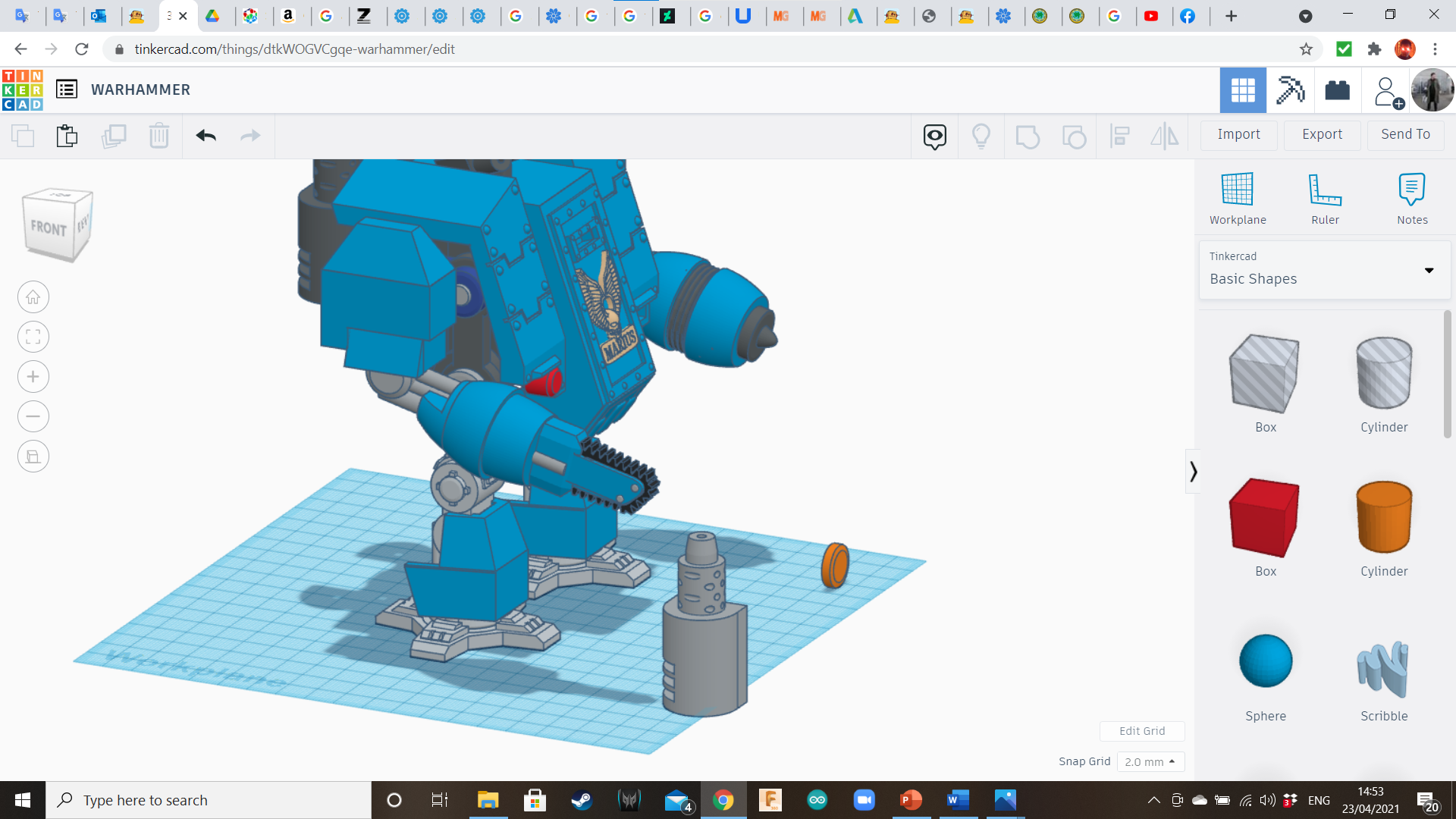Switch to Blocks pickaxe mode
The height and width of the screenshot is (819, 1456).
coord(1289,90)
